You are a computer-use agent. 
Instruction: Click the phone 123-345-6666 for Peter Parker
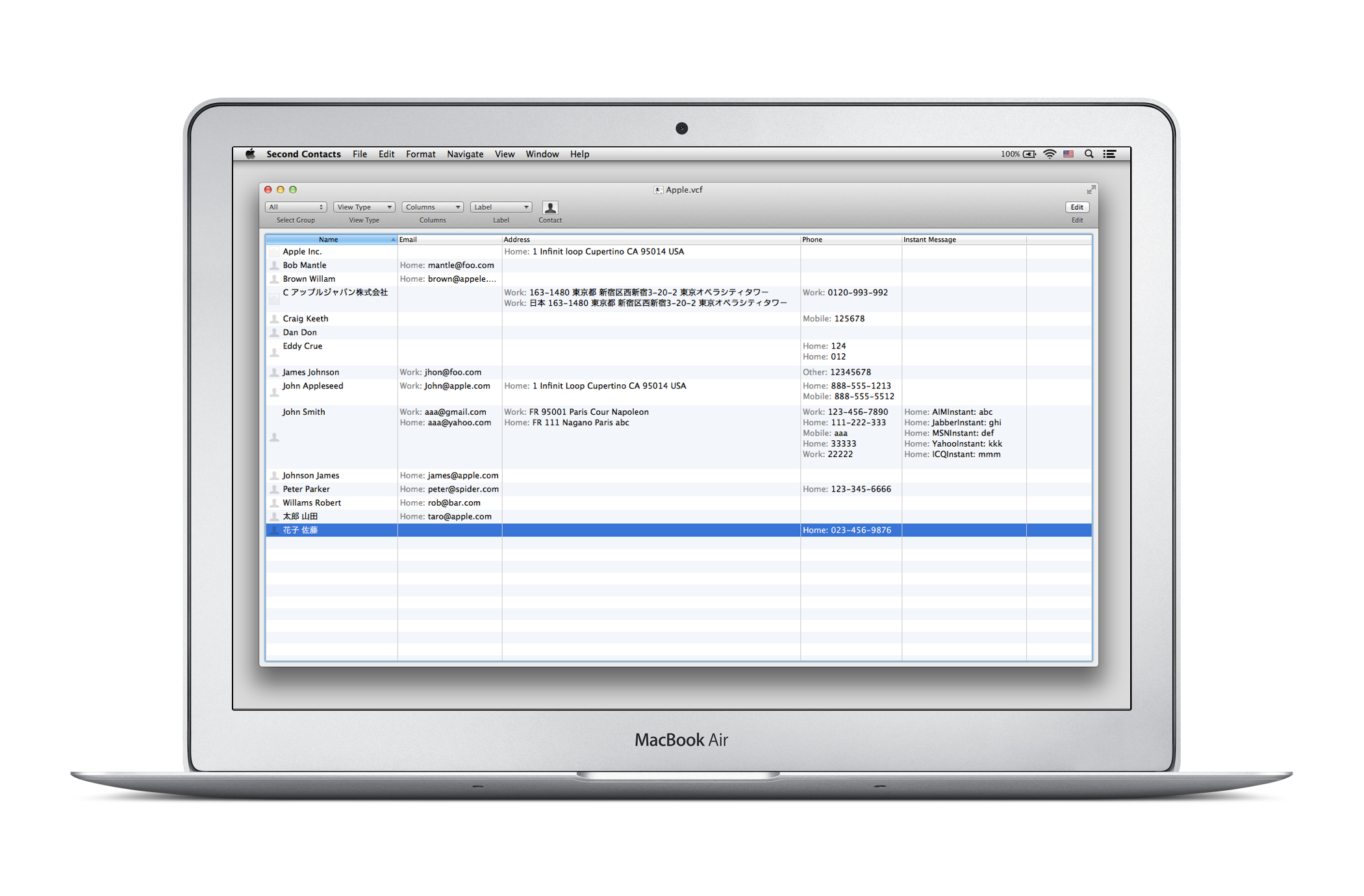tap(861, 489)
